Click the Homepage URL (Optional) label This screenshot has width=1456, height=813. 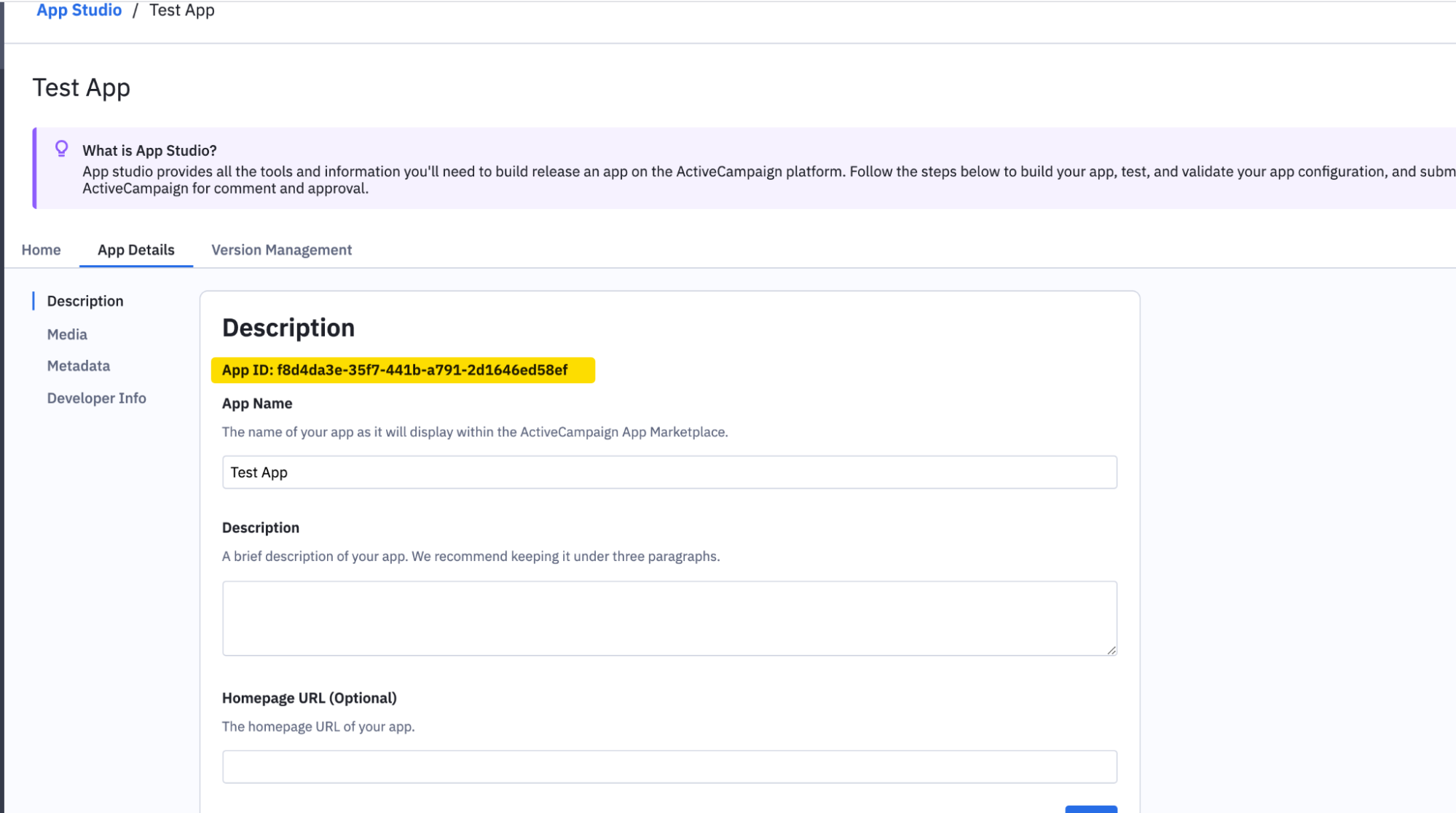point(309,698)
